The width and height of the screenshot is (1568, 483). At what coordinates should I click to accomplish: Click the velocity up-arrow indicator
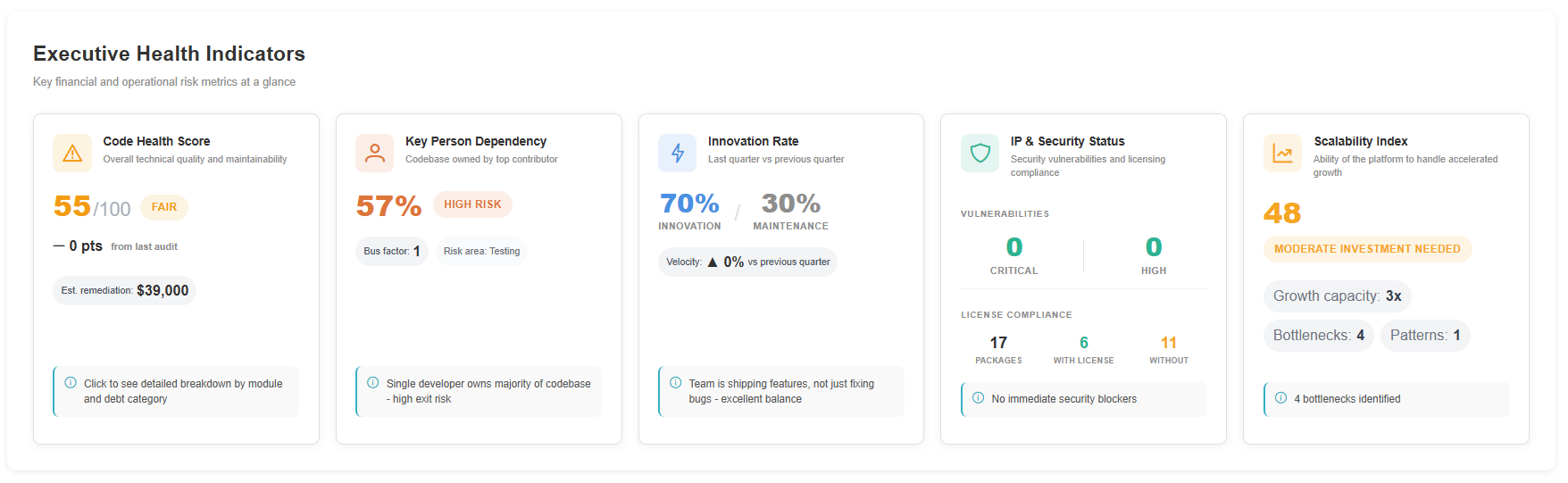click(713, 262)
